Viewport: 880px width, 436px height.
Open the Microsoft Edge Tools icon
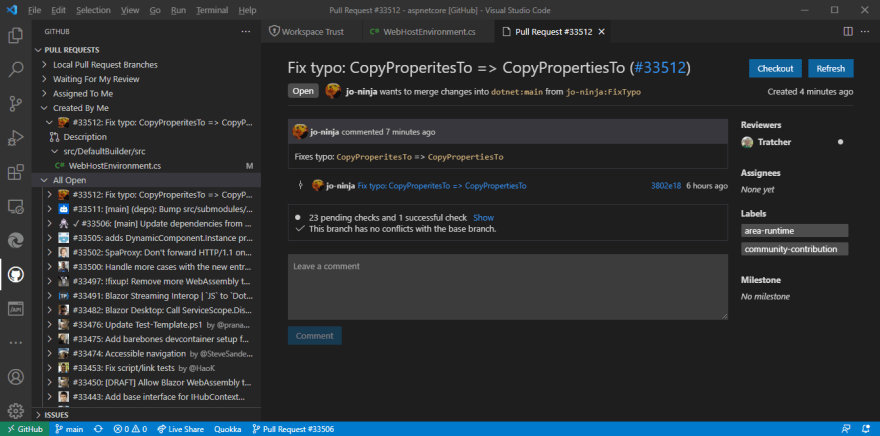tap(16, 241)
